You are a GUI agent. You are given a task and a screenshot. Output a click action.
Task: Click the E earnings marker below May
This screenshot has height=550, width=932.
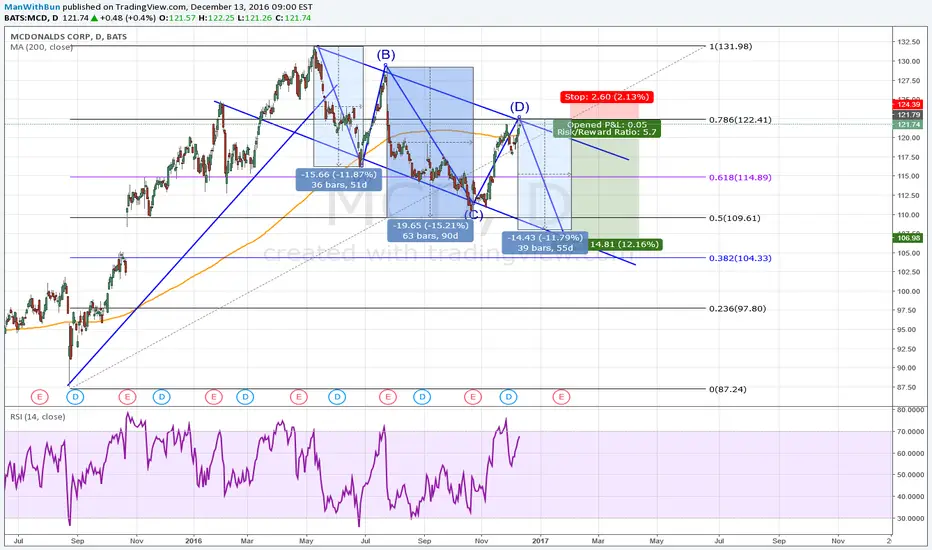pyautogui.click(x=298, y=397)
